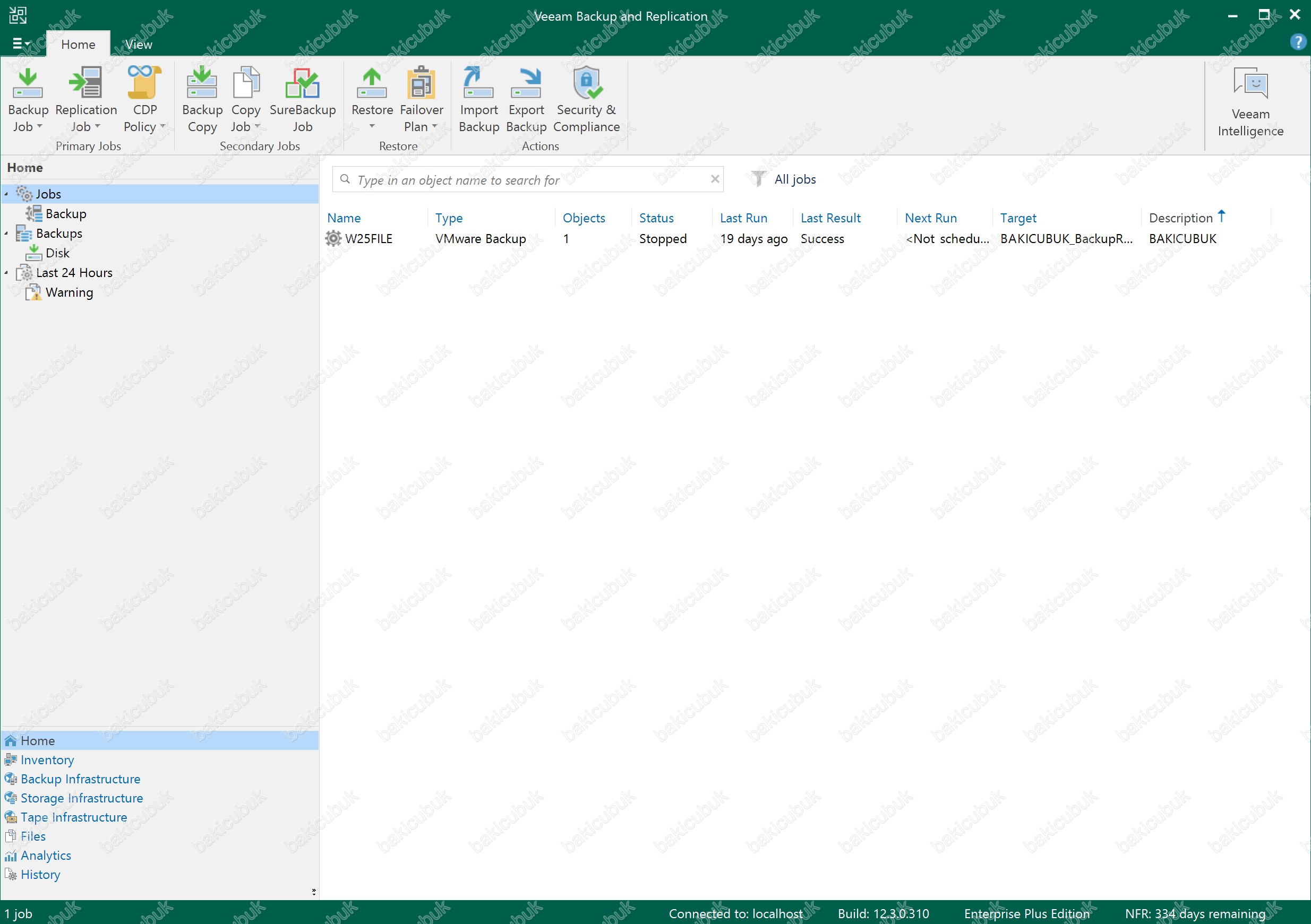Select Jobs in the tree
The width and height of the screenshot is (1311, 924).
click(x=48, y=194)
